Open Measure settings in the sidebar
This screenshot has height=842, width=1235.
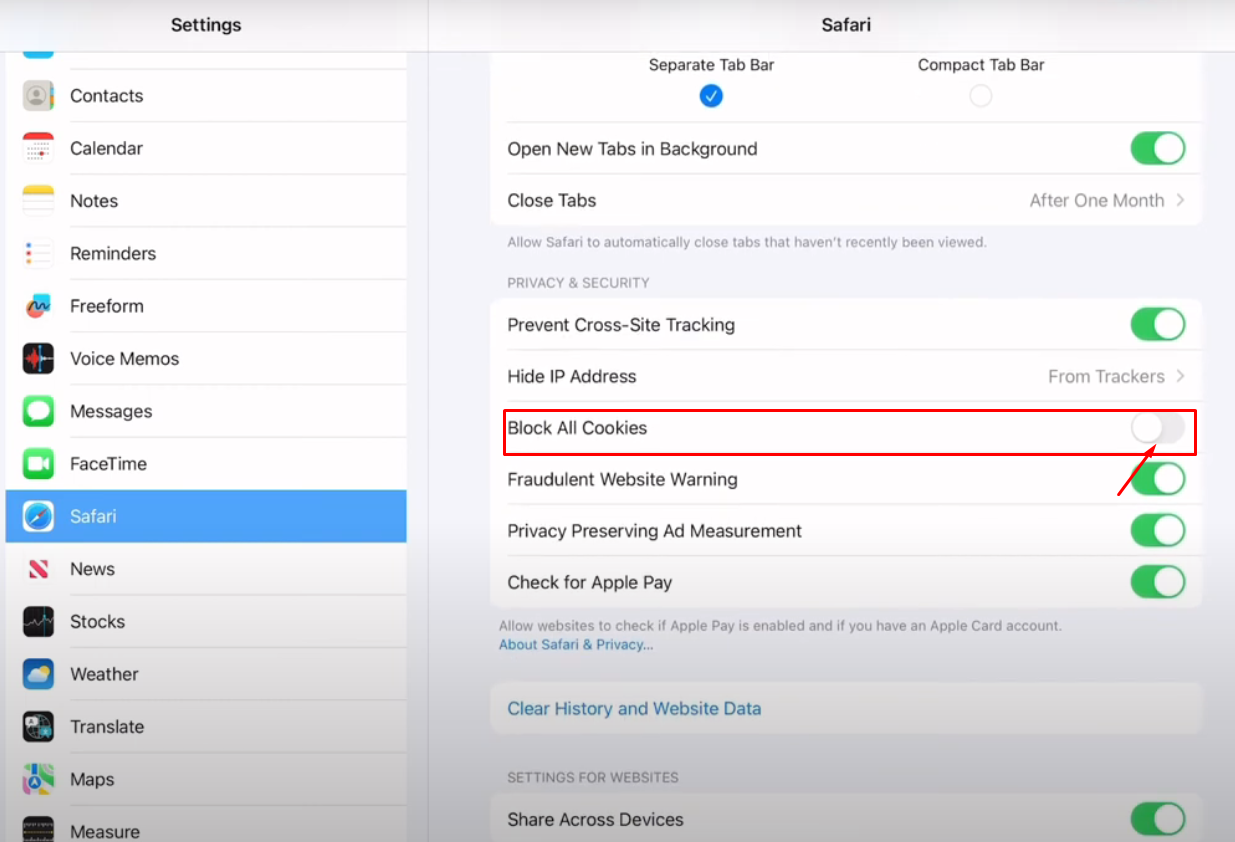coord(206,826)
